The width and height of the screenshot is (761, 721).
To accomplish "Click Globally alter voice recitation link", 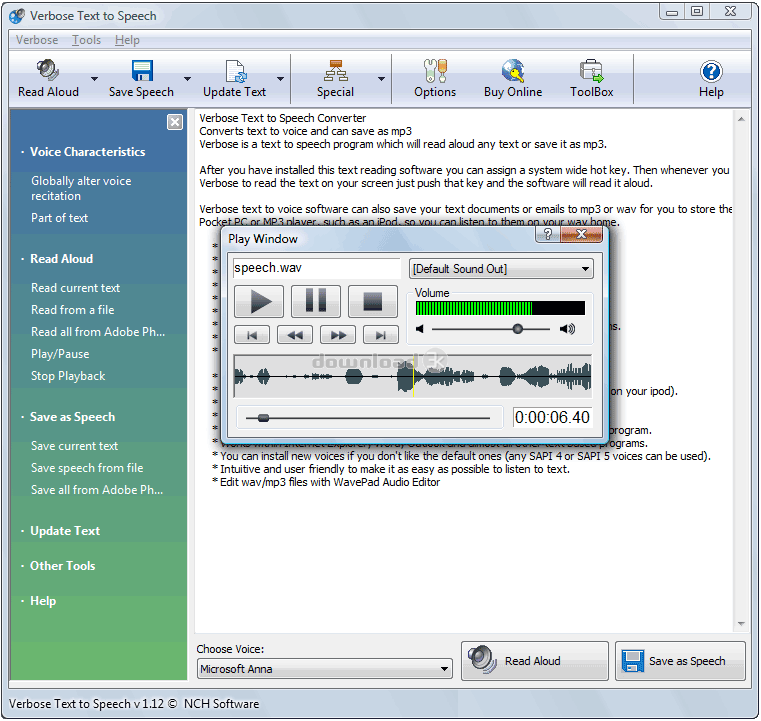I will [81, 188].
